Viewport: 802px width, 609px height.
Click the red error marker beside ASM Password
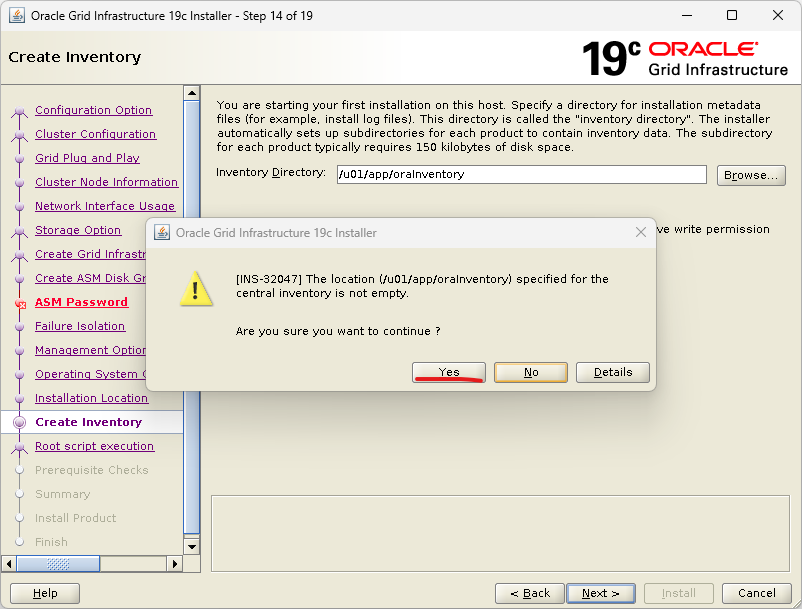coord(20,304)
